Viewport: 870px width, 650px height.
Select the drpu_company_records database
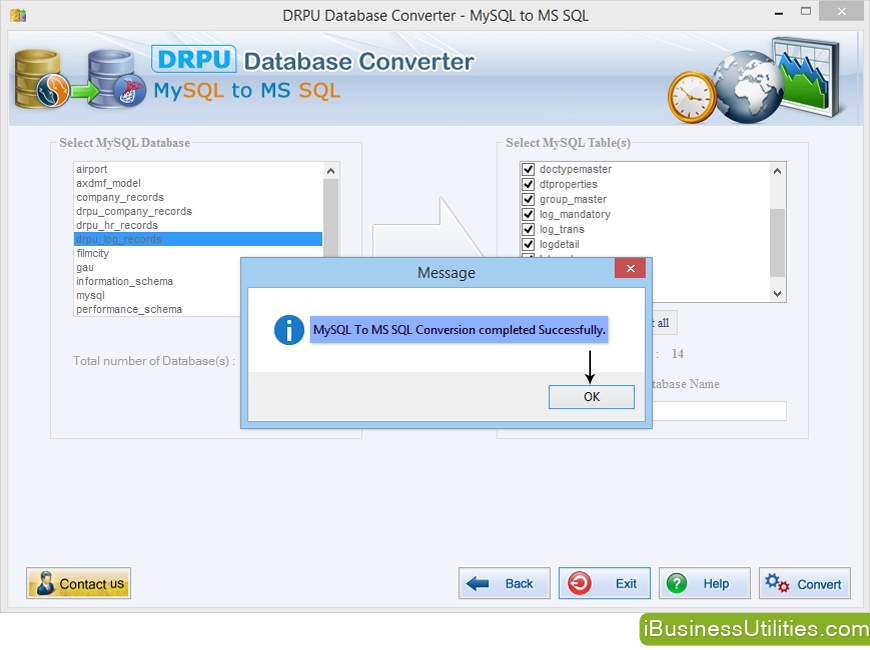(198, 211)
